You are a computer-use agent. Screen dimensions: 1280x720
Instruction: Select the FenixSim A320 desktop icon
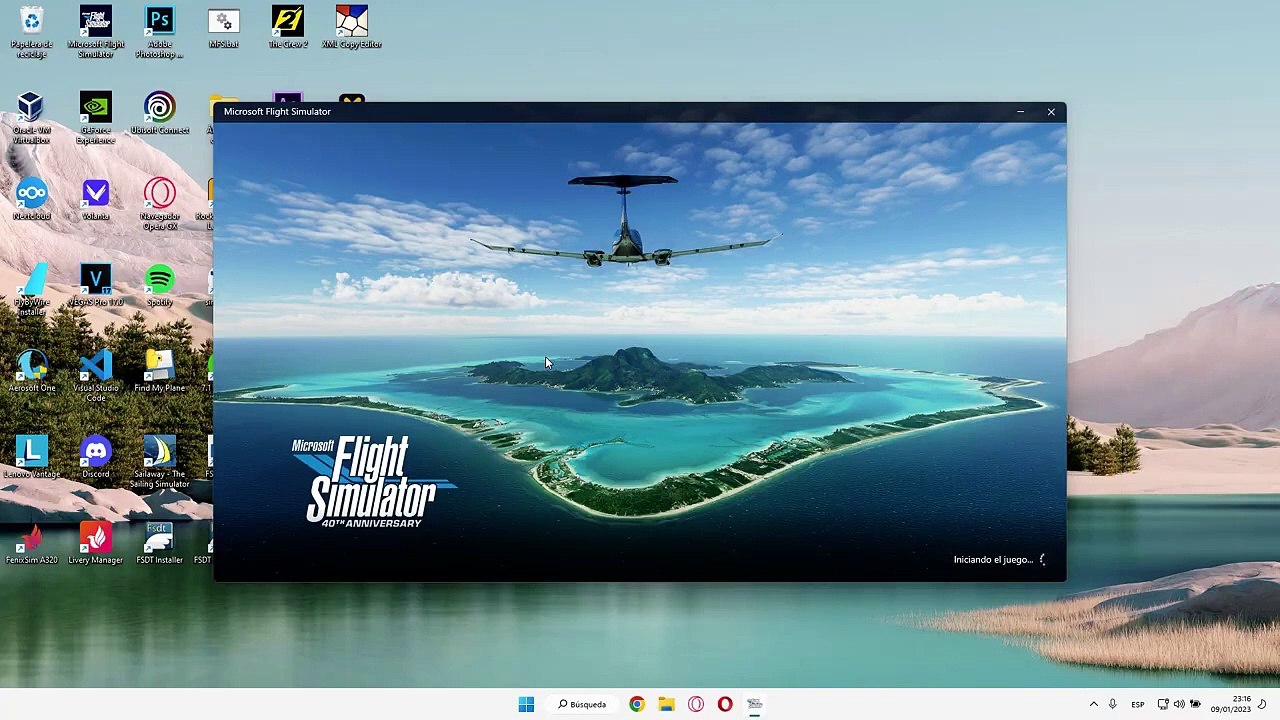(x=32, y=544)
